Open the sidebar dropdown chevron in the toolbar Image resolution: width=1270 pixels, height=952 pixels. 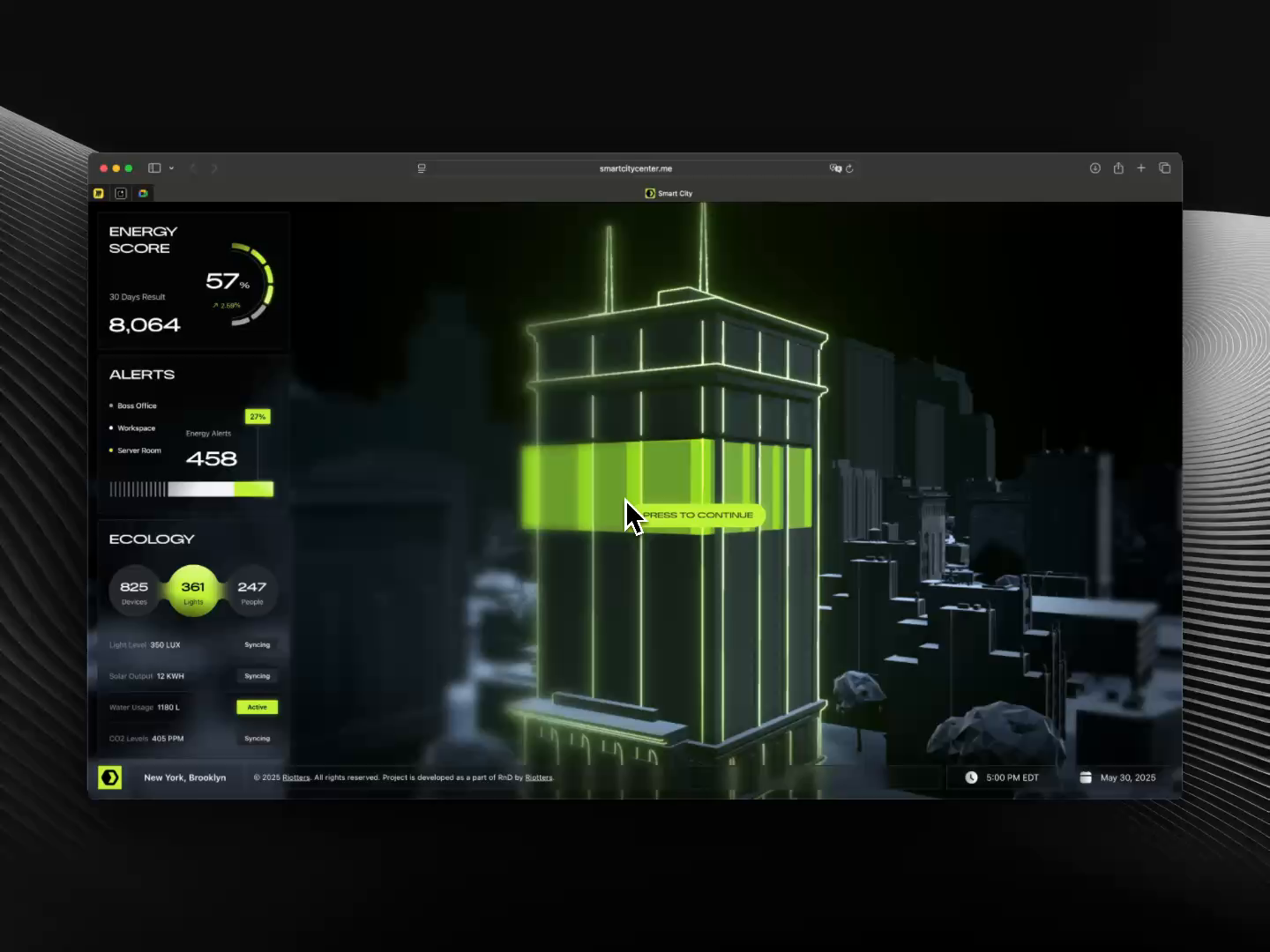click(171, 167)
